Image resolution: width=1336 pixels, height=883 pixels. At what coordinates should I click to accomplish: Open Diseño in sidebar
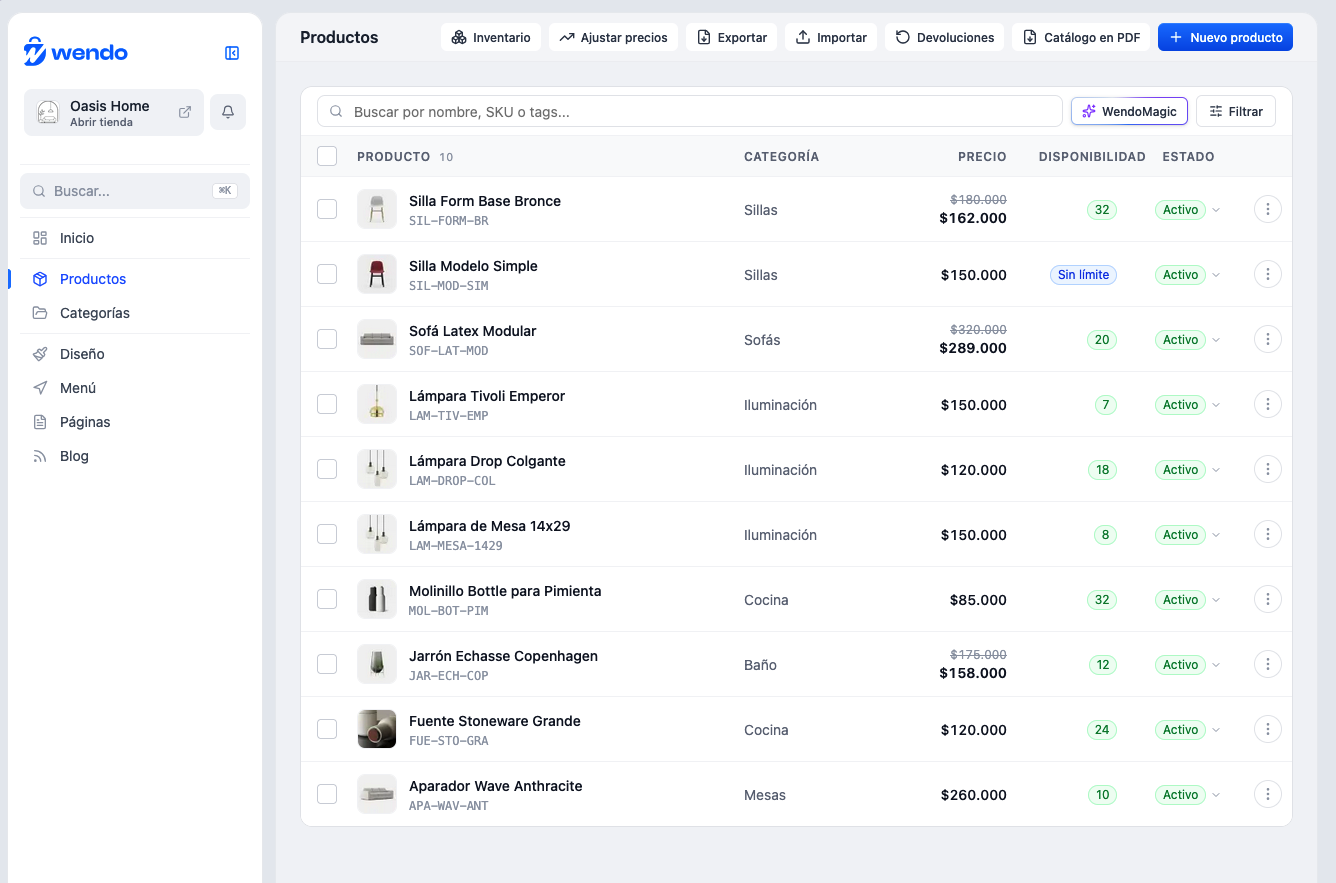135,354
